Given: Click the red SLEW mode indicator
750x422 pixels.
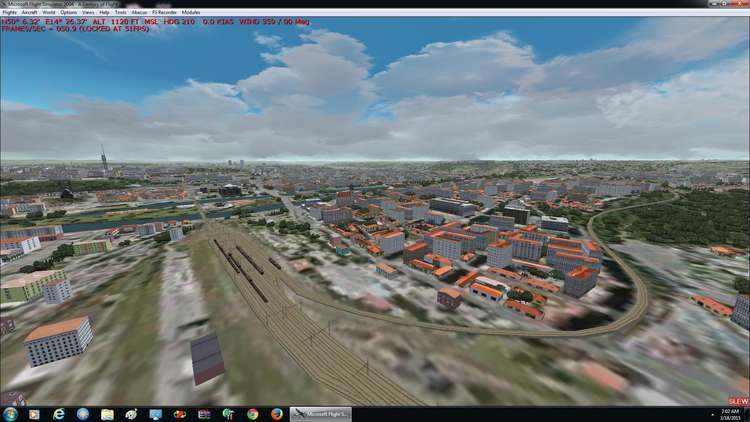Looking at the screenshot, I should pos(739,401).
